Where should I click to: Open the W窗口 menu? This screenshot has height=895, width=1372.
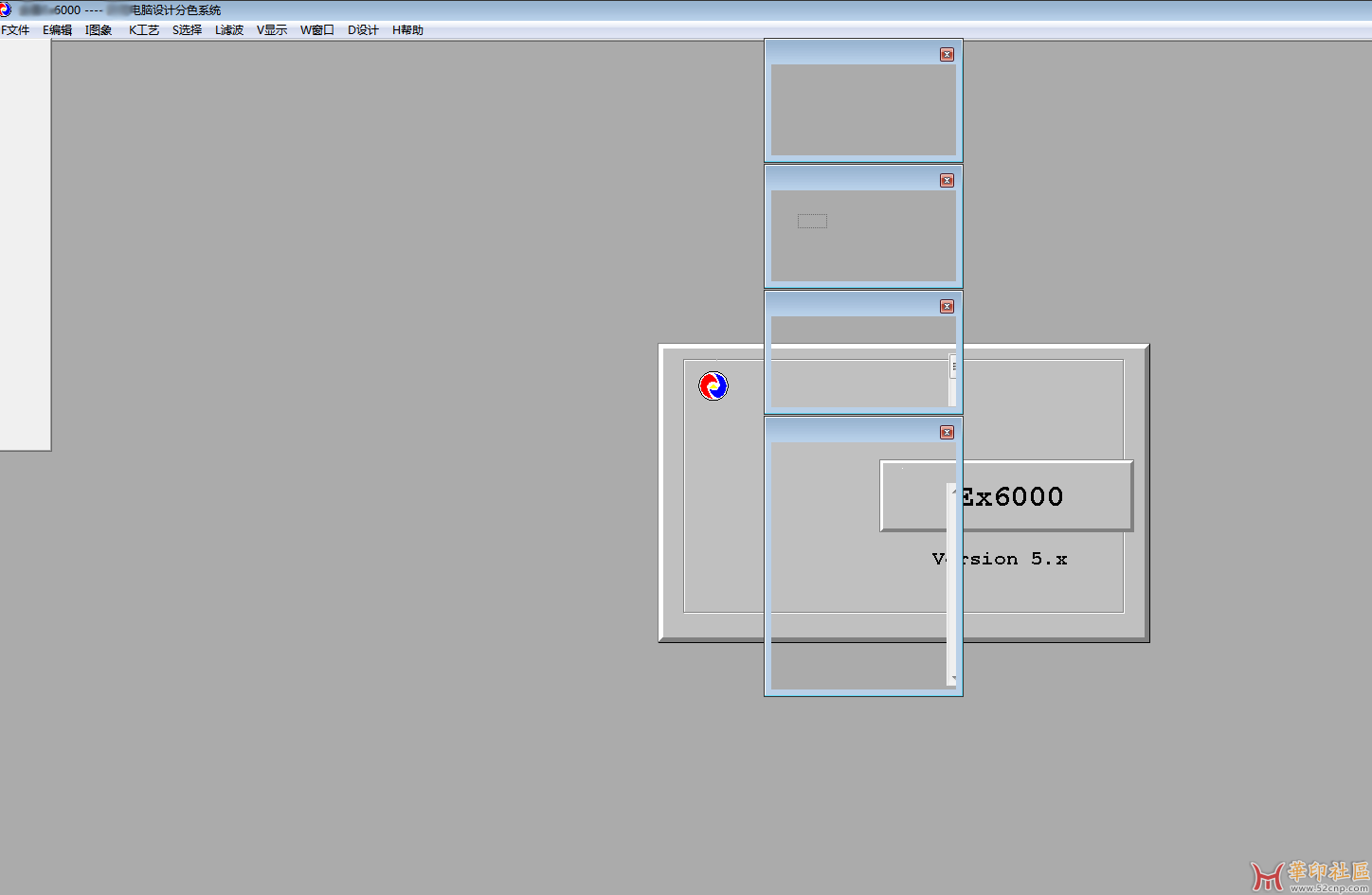point(317,30)
